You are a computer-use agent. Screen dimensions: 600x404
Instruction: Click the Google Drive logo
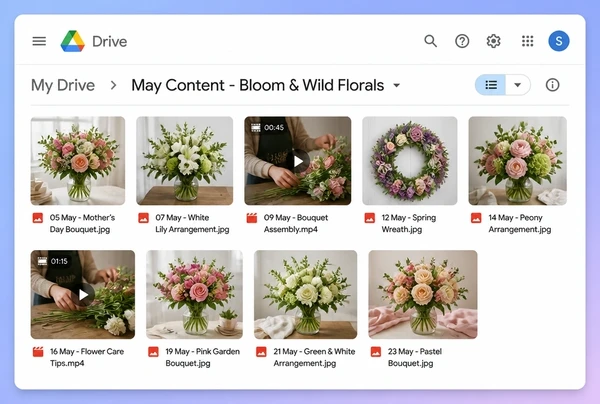(73, 41)
